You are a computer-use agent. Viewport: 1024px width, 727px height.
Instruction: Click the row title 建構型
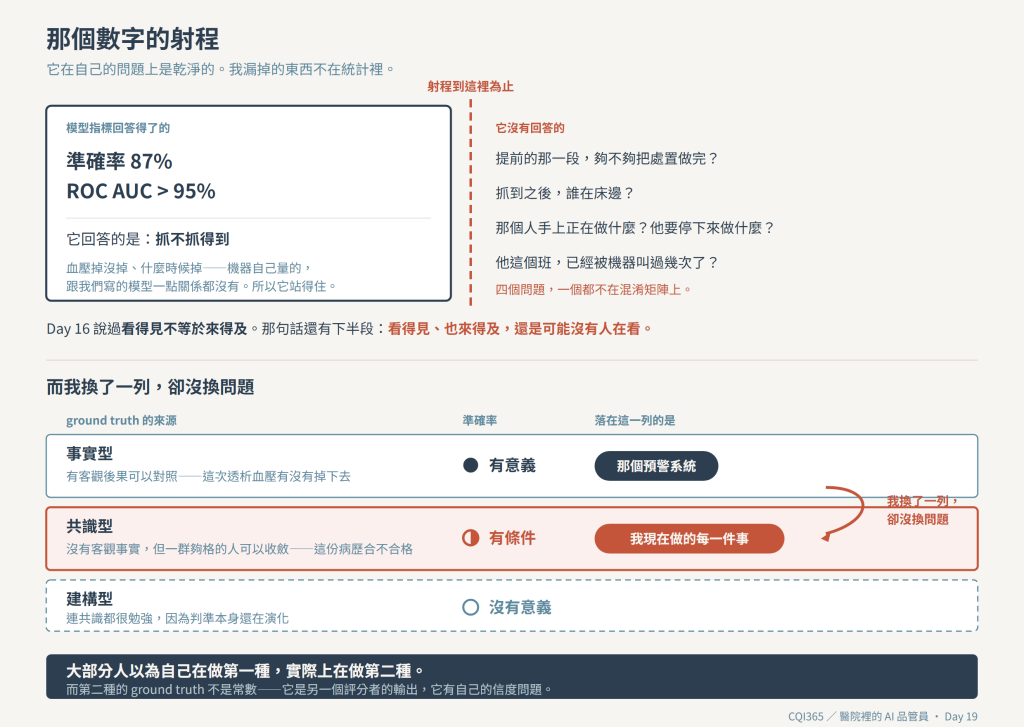click(89, 598)
